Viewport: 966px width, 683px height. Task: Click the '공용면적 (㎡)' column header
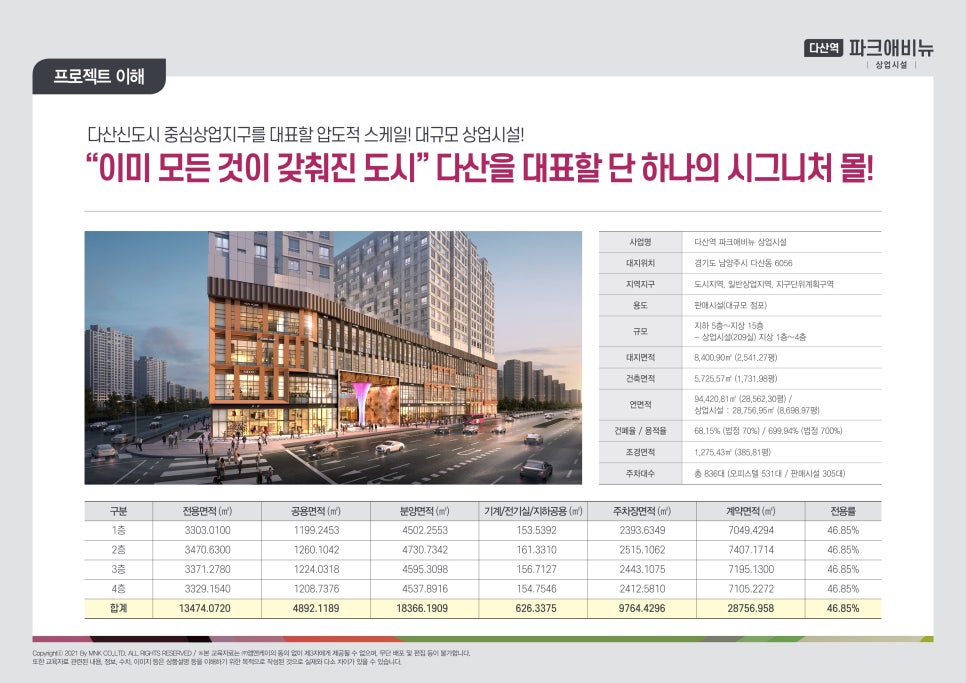pyautogui.click(x=315, y=511)
